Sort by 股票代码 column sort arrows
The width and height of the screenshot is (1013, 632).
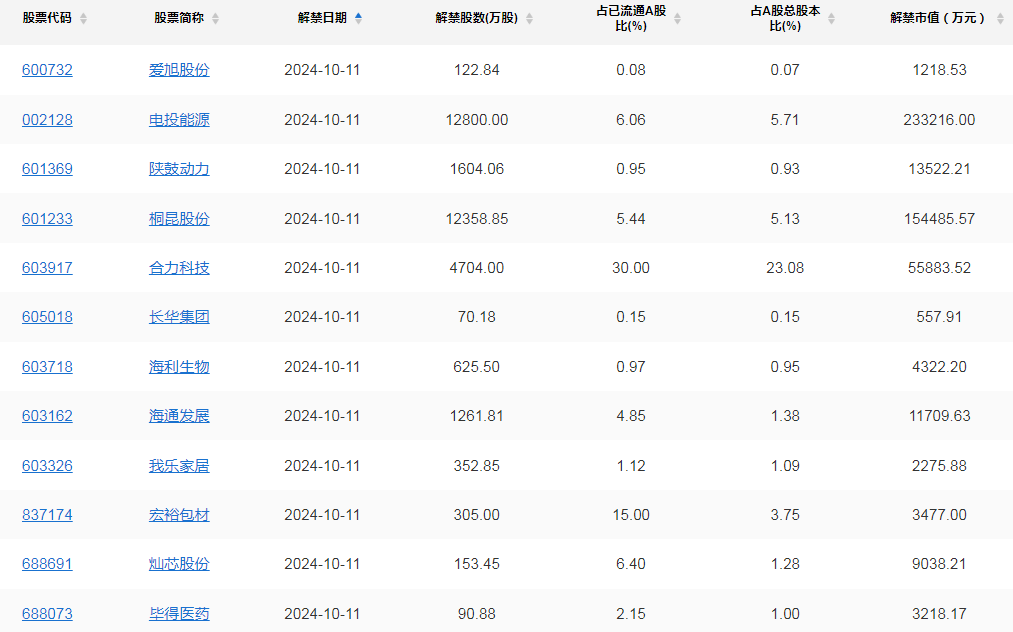(83, 19)
